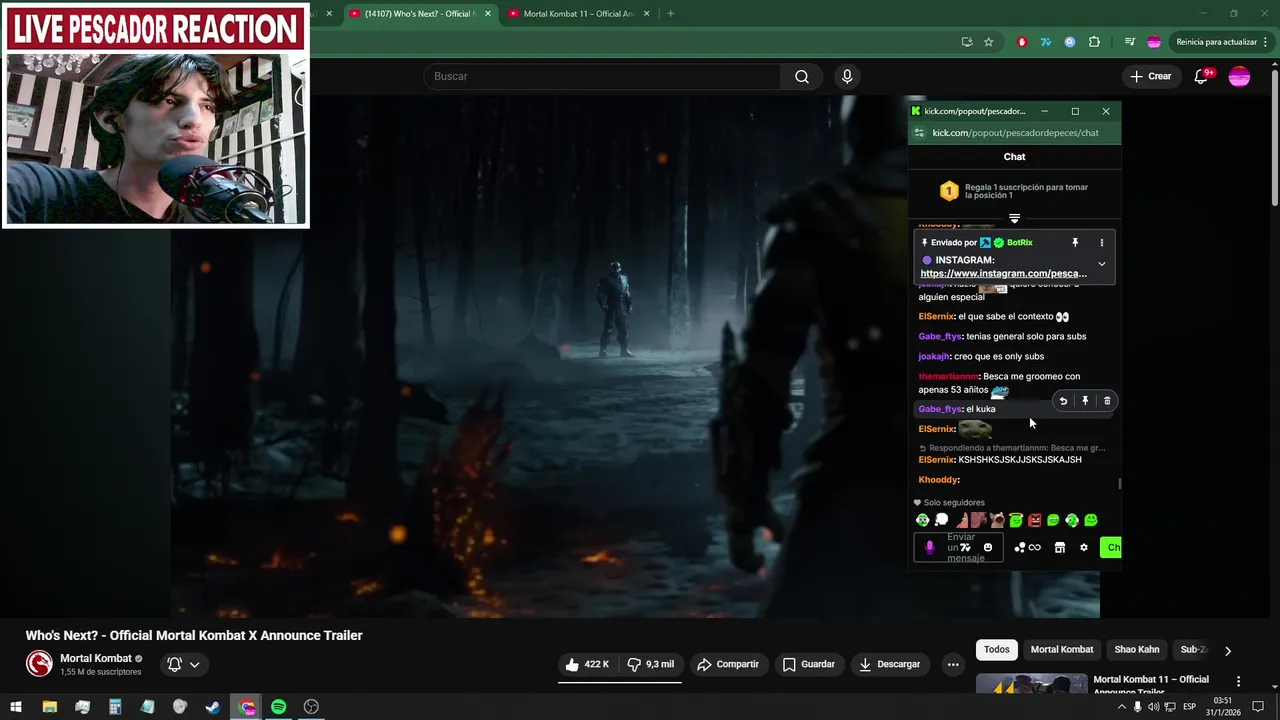Click the Guardar button
This screenshot has height=720, width=1280.
point(808,664)
